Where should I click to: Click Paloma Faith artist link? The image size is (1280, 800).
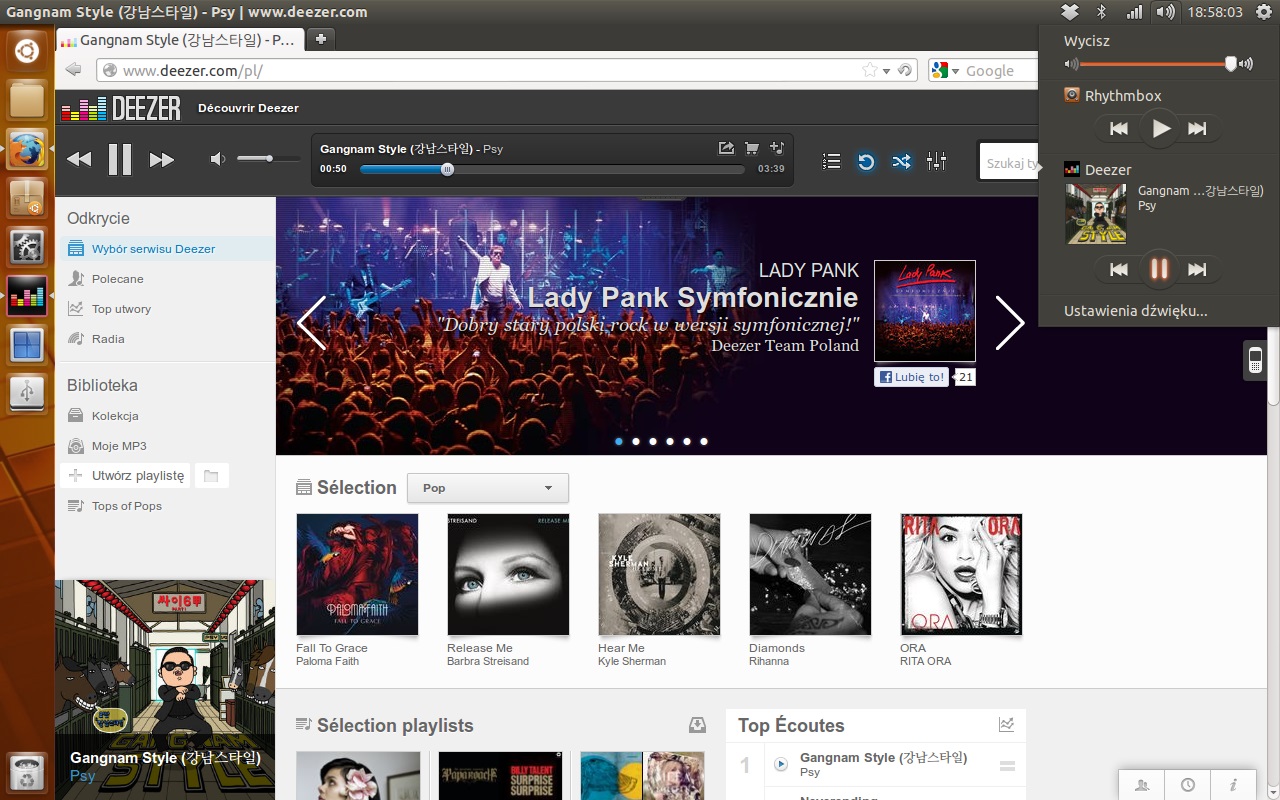[x=327, y=661]
